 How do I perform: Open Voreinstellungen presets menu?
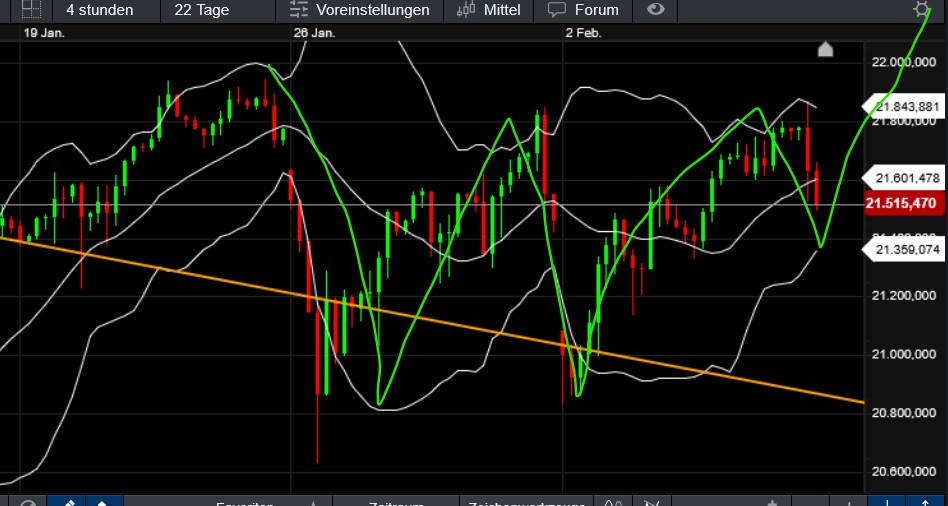click(x=359, y=10)
